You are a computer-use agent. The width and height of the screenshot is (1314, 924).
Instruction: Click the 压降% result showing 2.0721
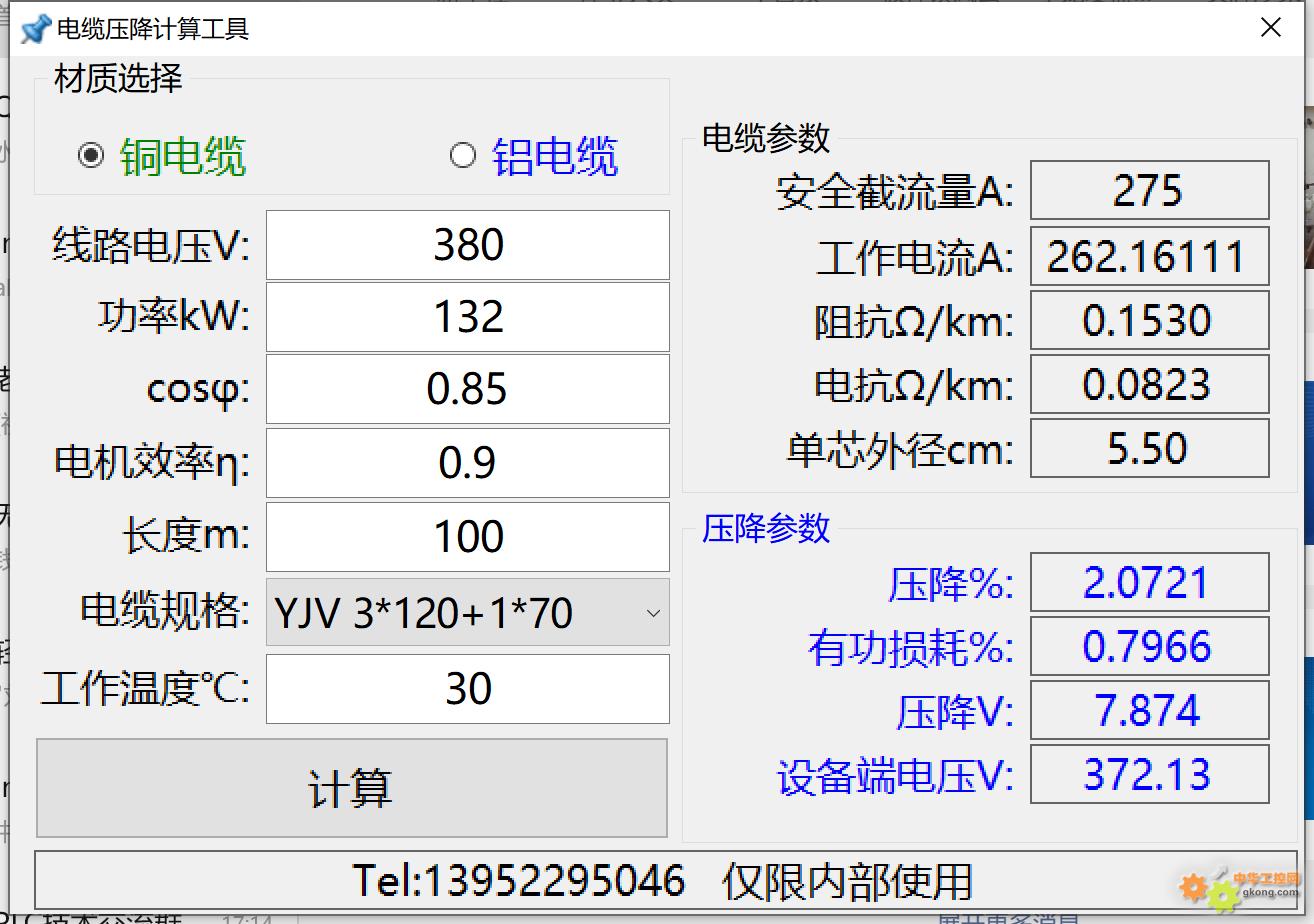pos(1148,582)
